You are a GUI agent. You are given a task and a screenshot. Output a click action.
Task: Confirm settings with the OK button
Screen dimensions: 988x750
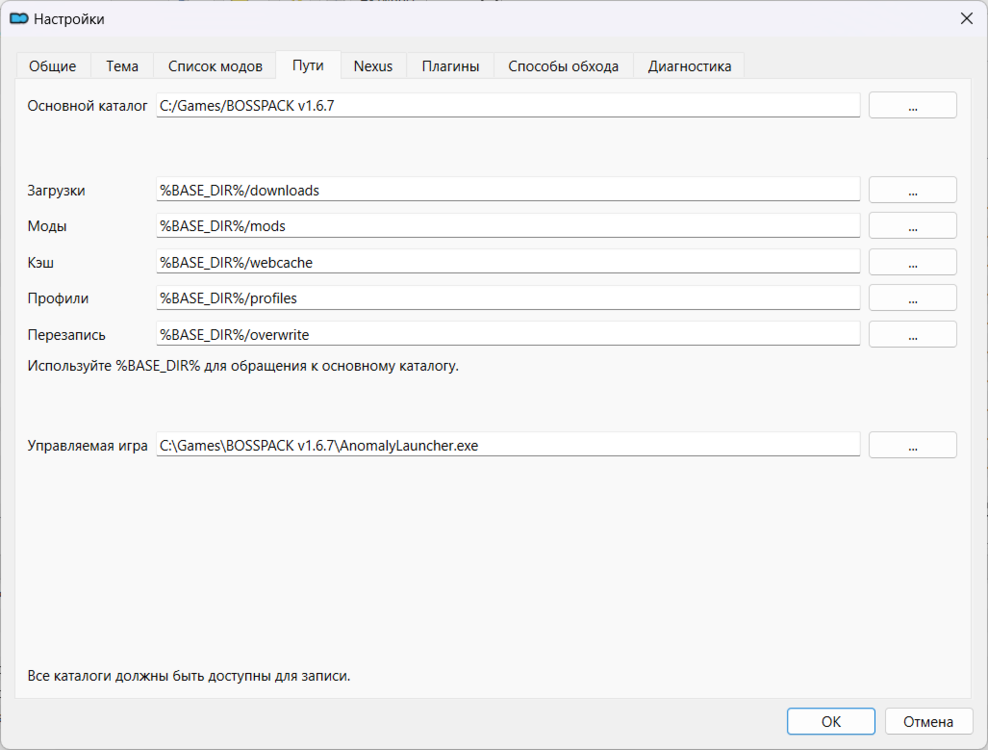click(x=830, y=721)
